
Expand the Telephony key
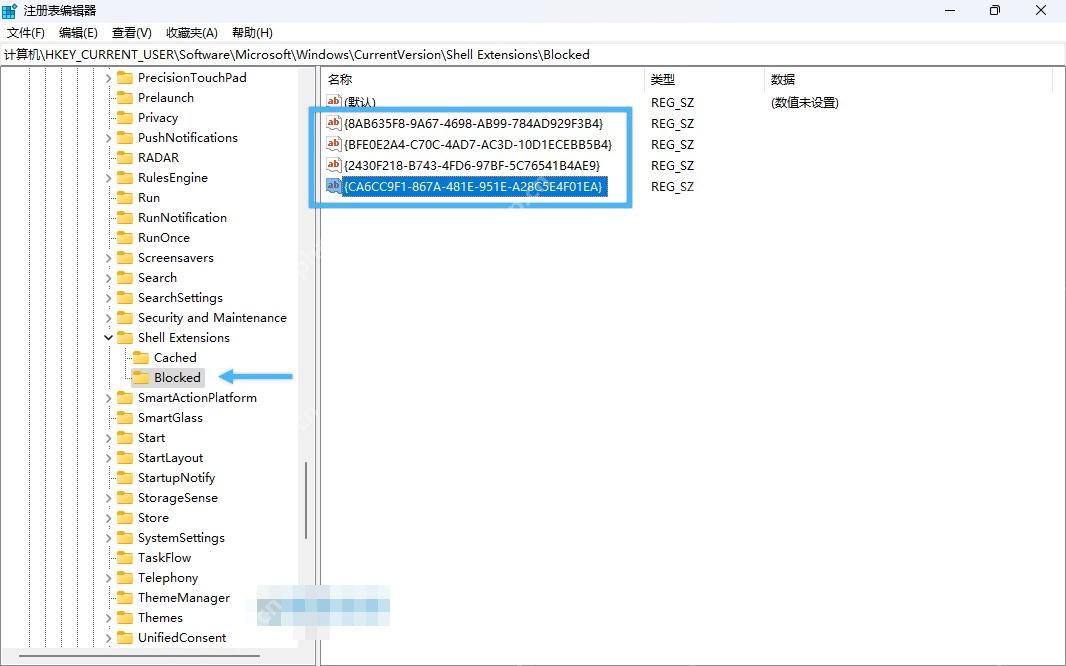coord(108,578)
